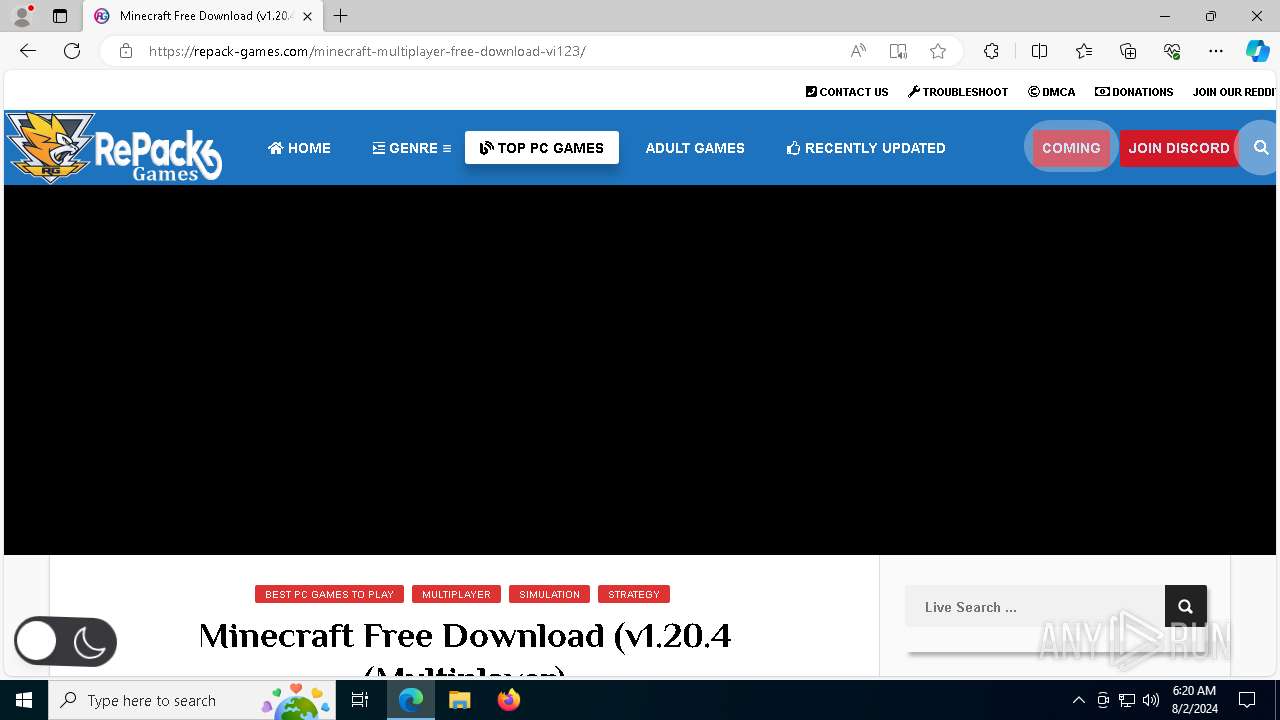This screenshot has width=1280, height=720.
Task: Show hidden tray icons chevron
Action: tap(1078, 700)
